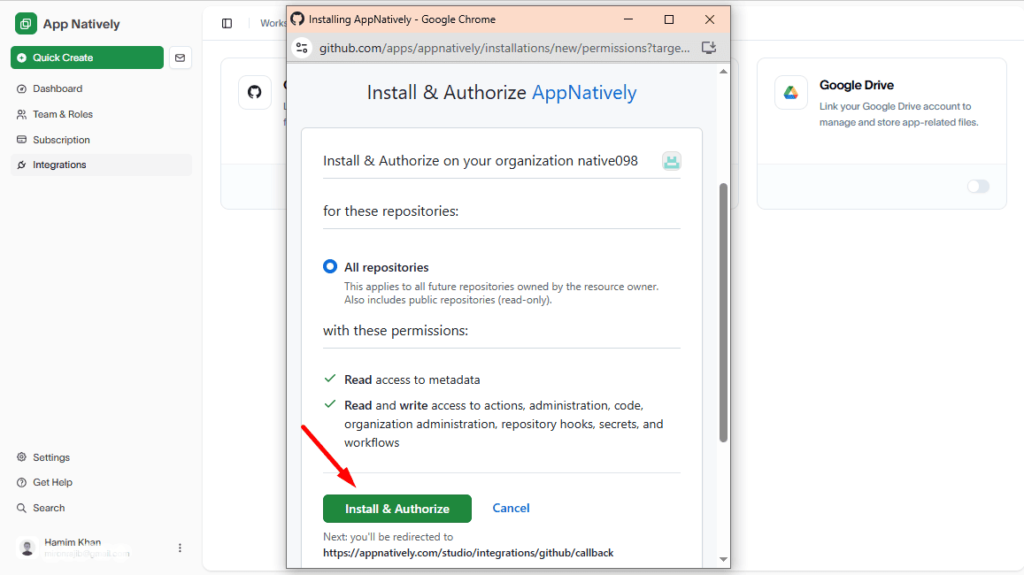Click the popup scroll up arrow
Screen dimensions: 1024x575
[x=723, y=71]
